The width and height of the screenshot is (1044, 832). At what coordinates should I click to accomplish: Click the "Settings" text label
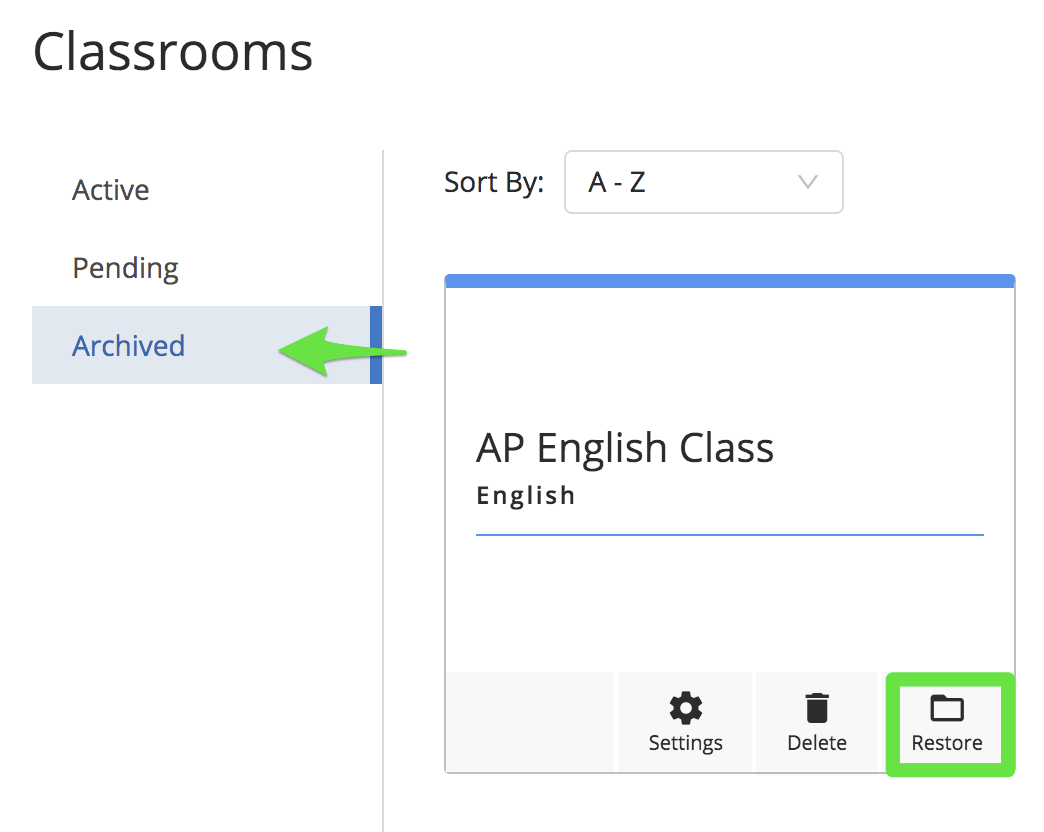(x=685, y=743)
